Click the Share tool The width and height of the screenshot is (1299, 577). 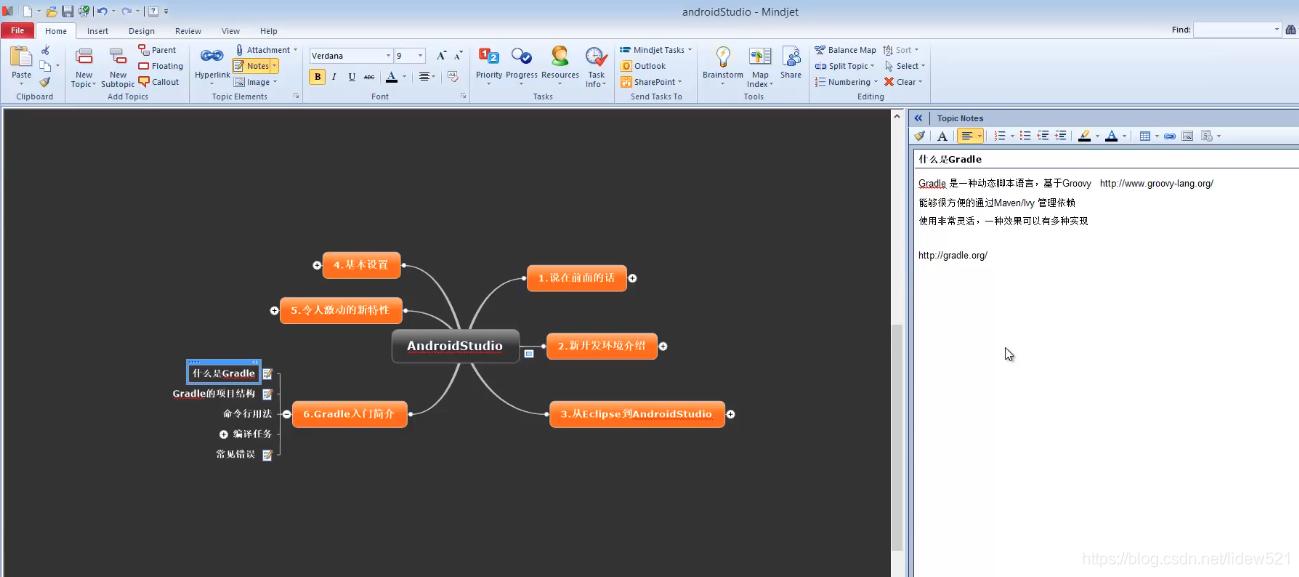791,65
